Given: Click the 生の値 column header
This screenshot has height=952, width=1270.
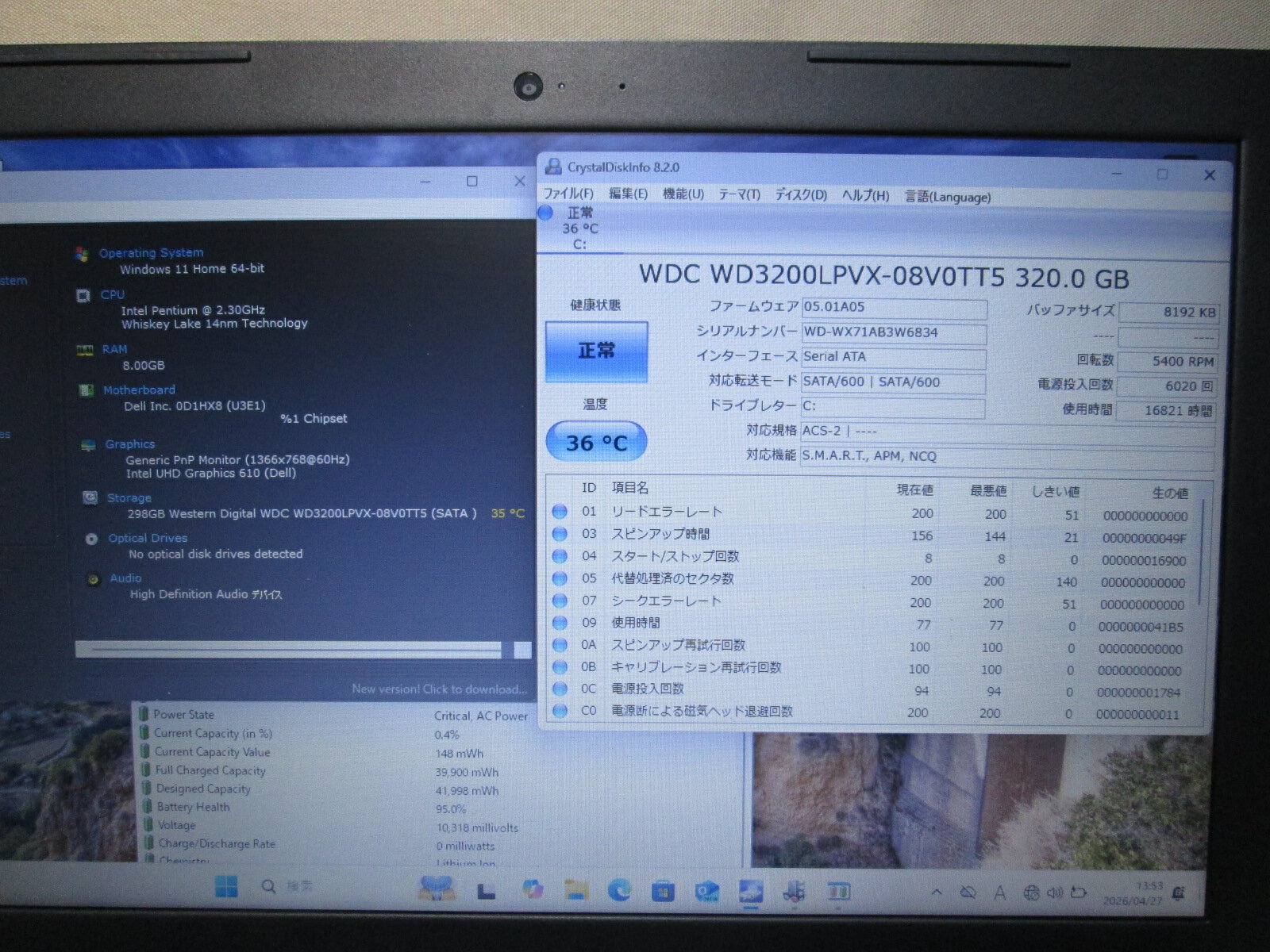Looking at the screenshot, I should click(x=1170, y=493).
